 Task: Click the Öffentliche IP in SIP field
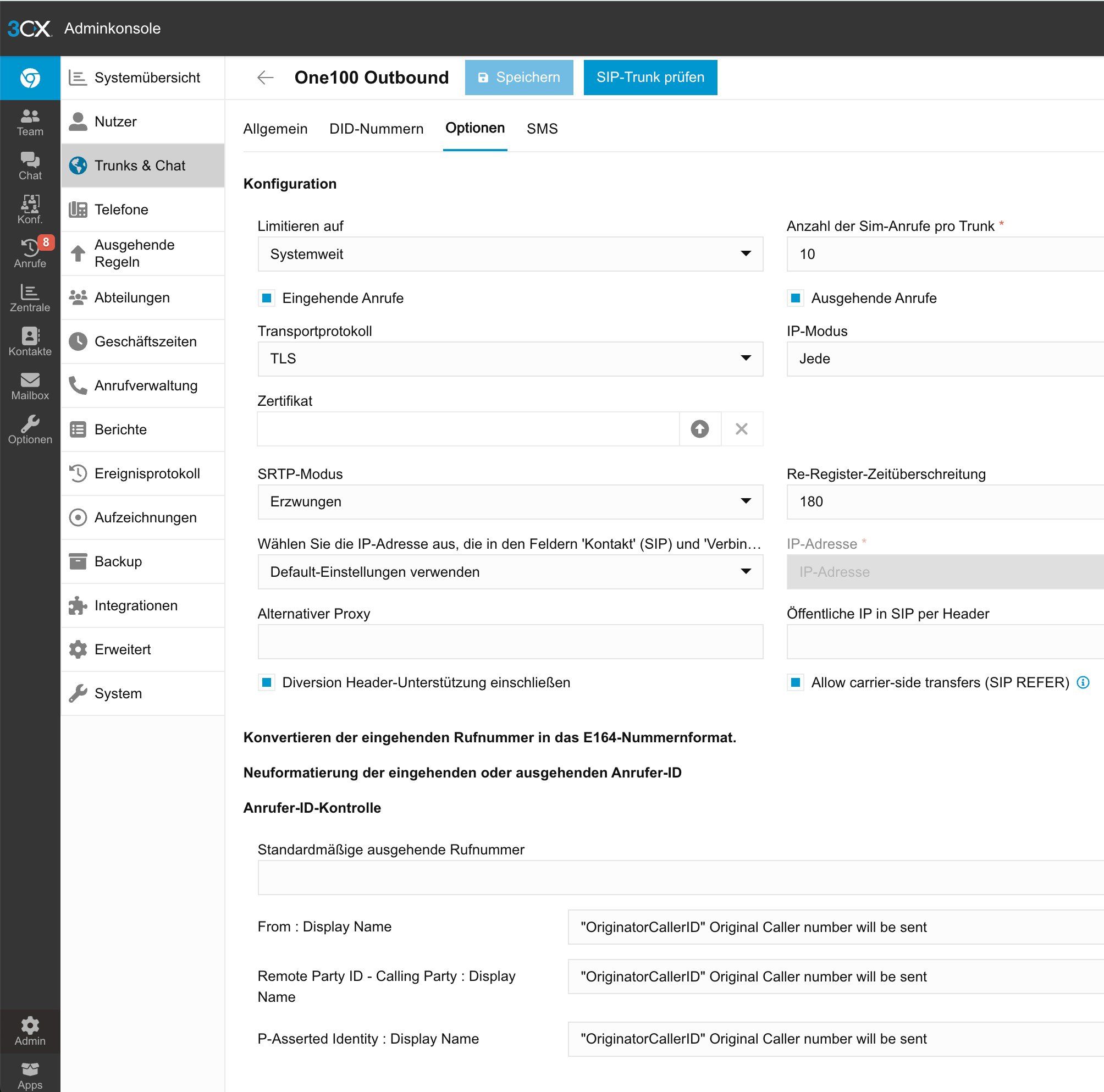click(x=945, y=642)
